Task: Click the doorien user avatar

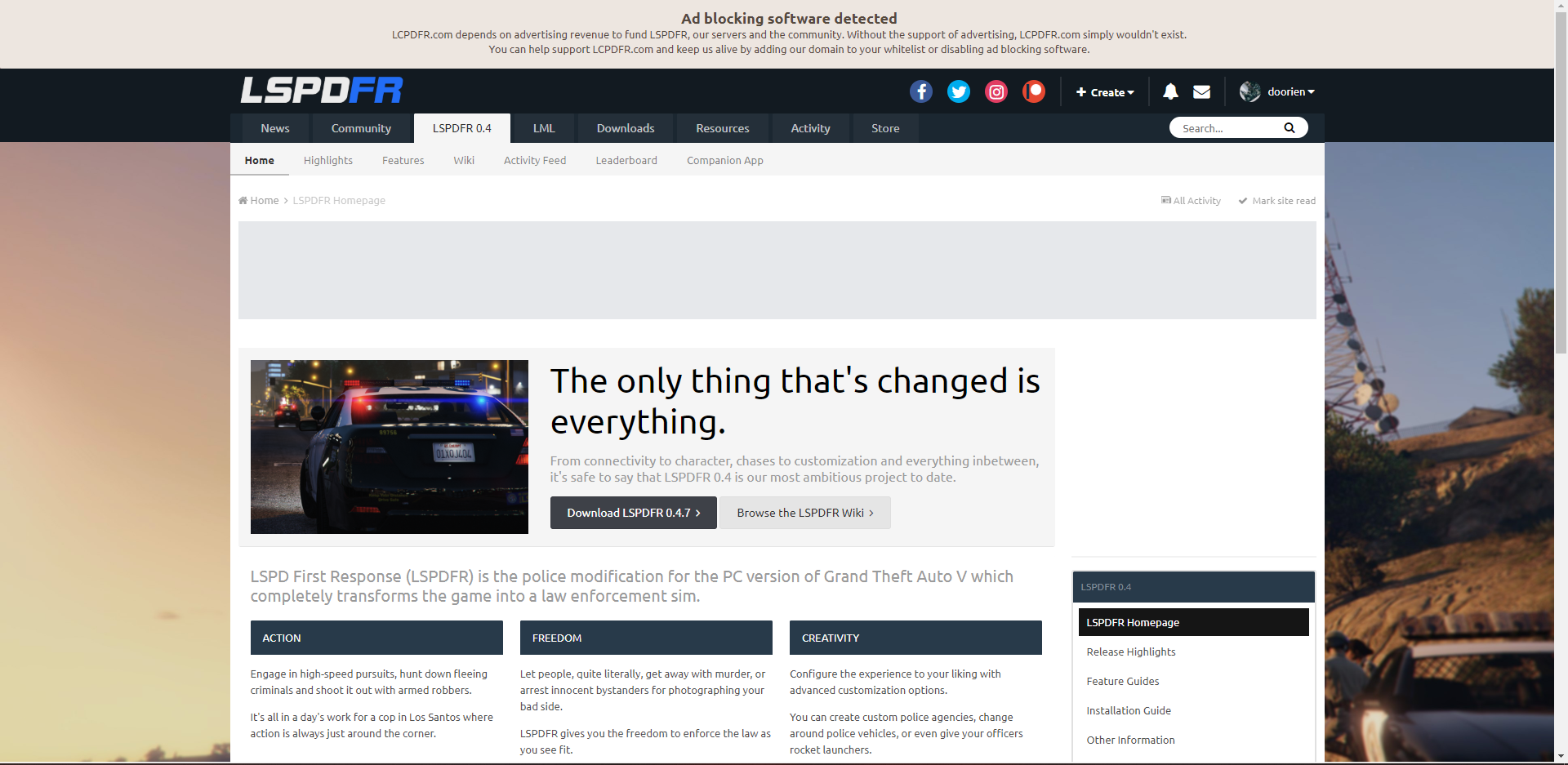Action: point(1249,91)
